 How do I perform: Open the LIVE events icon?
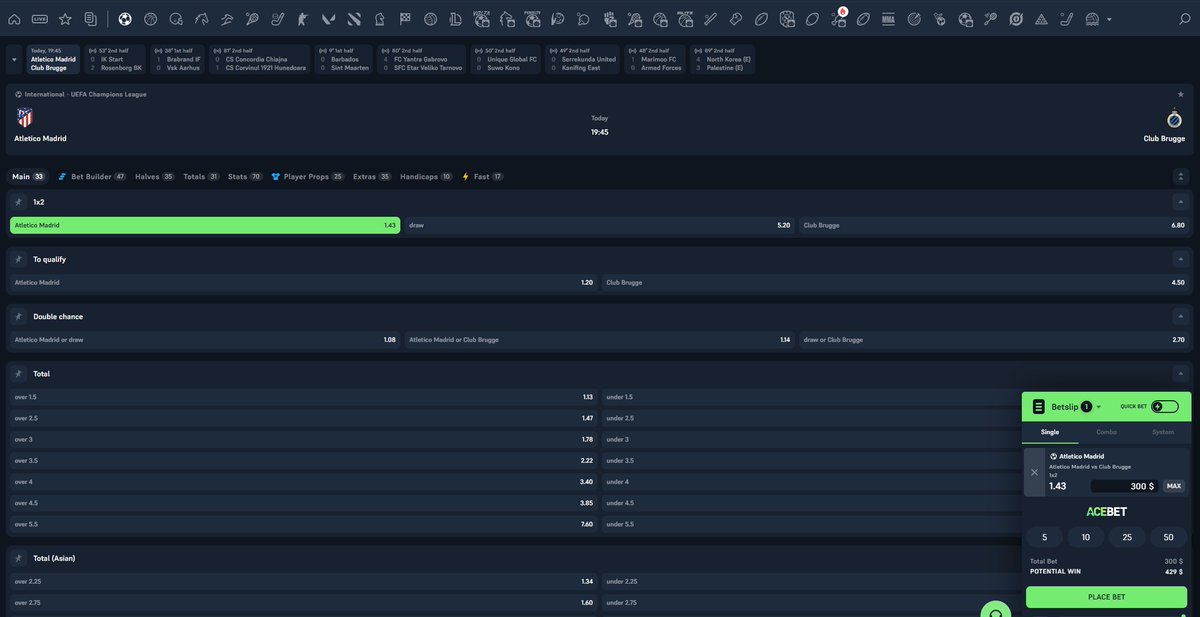(x=40, y=19)
